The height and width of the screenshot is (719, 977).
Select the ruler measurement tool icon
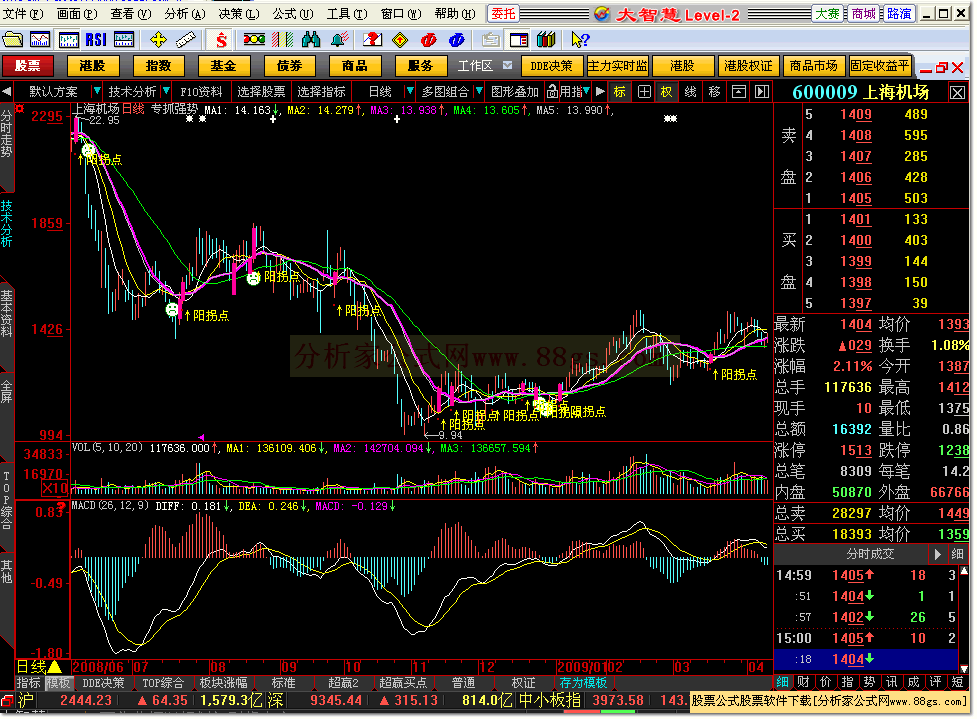[x=186, y=40]
